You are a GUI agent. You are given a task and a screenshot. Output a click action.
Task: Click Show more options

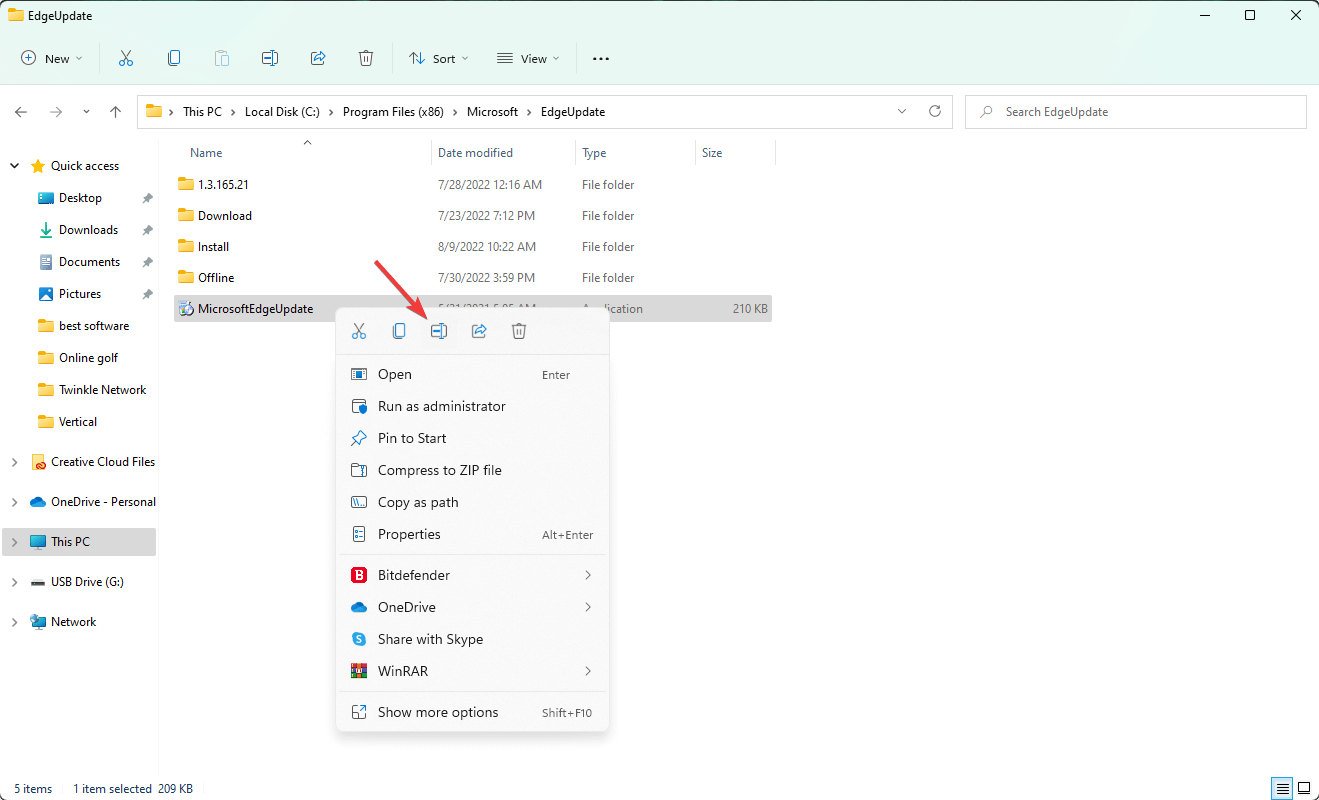[x=438, y=711]
